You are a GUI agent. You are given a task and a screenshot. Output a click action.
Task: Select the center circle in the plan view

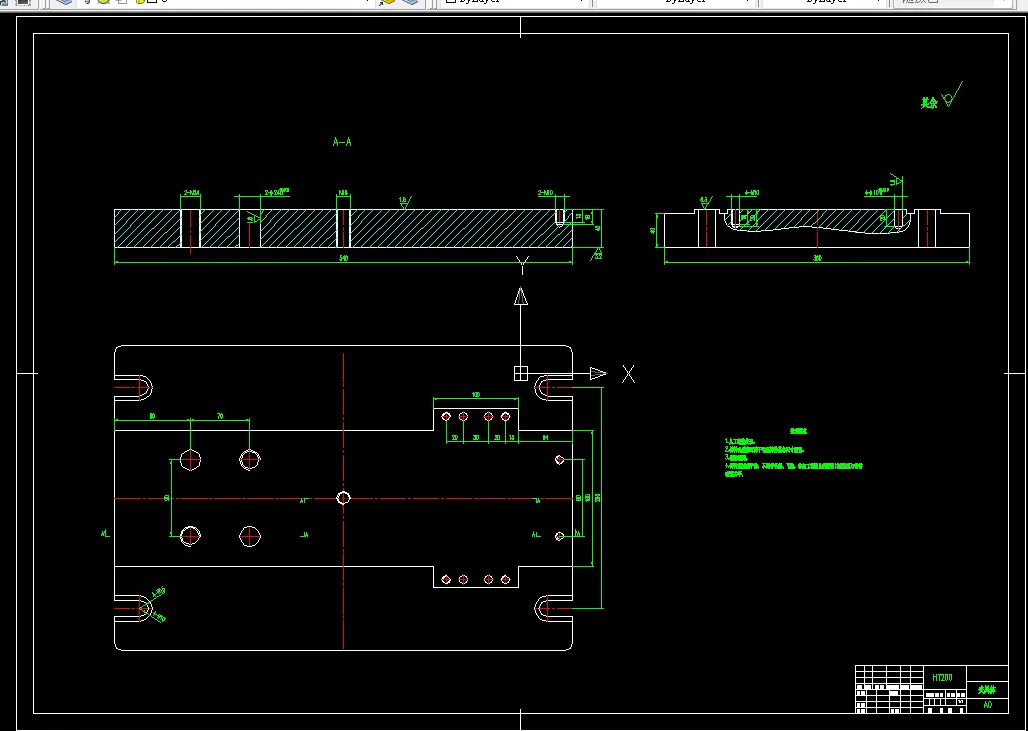[343, 498]
